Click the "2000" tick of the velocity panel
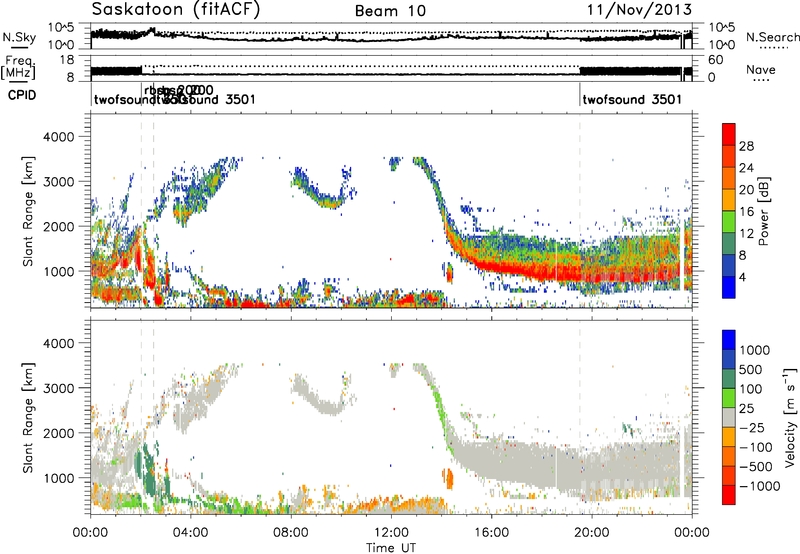The height and width of the screenshot is (554, 800). (58, 433)
